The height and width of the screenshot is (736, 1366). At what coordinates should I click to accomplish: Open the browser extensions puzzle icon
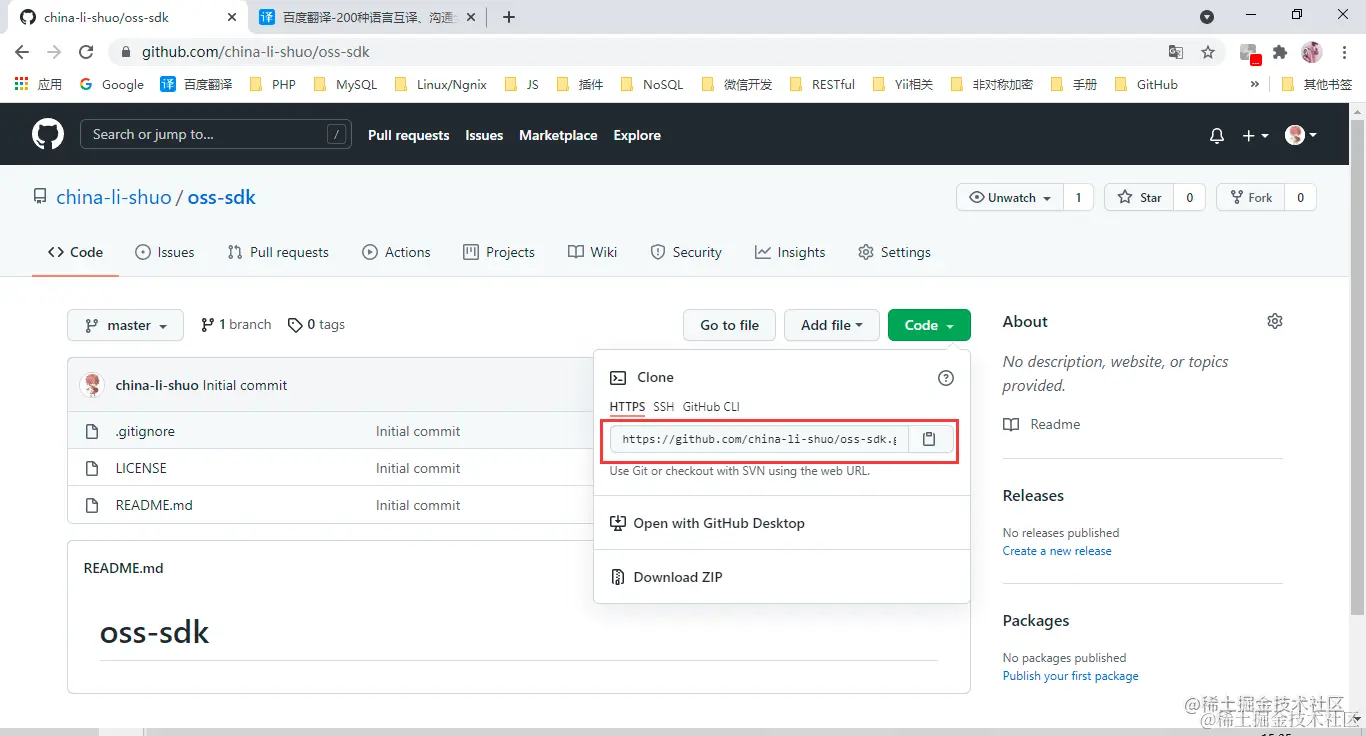(x=1280, y=52)
